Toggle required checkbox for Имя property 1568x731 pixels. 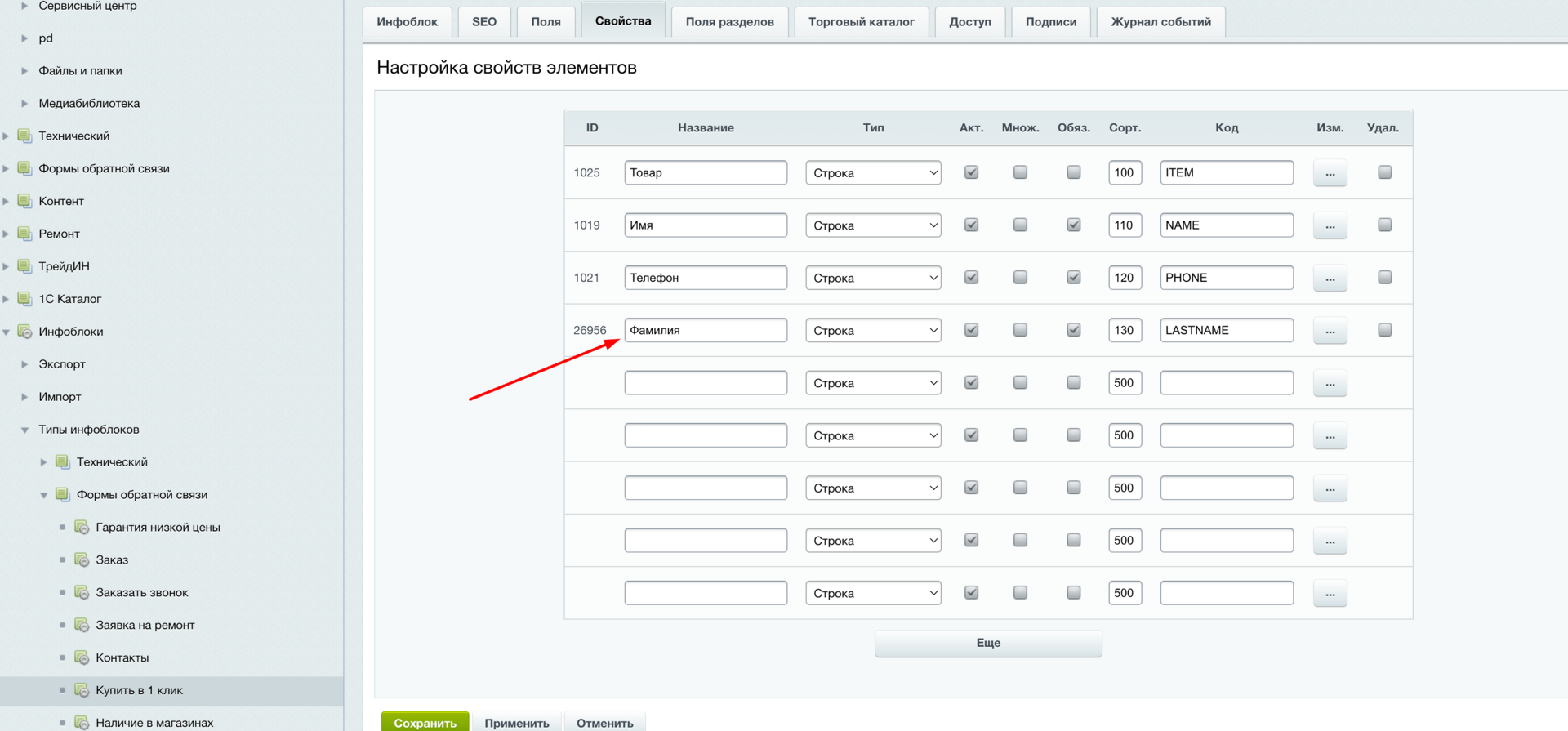tap(1074, 225)
